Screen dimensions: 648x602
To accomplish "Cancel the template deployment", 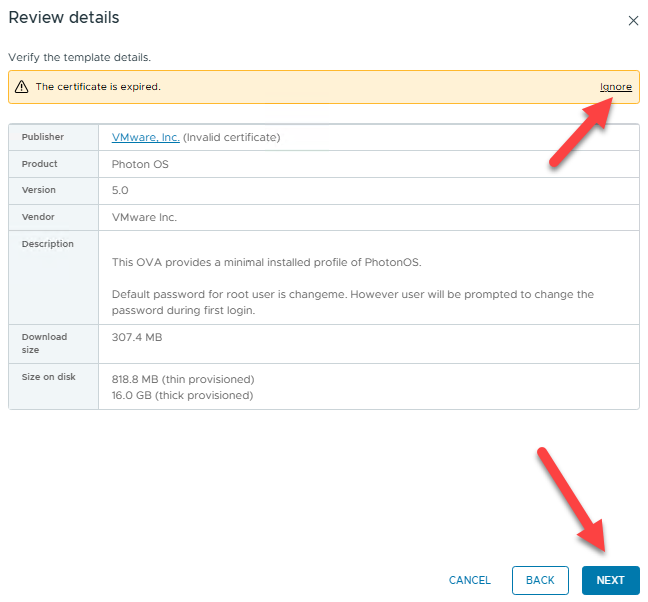I will click(470, 580).
